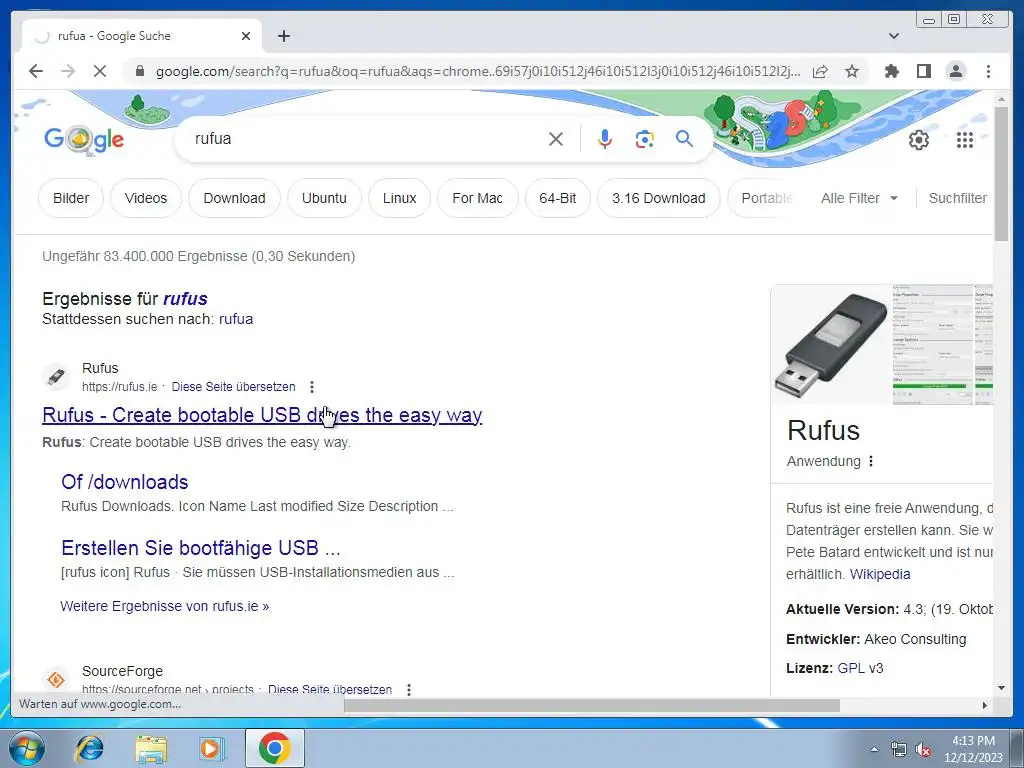Open Google Lens image search icon
The height and width of the screenshot is (768, 1024).
coord(645,138)
